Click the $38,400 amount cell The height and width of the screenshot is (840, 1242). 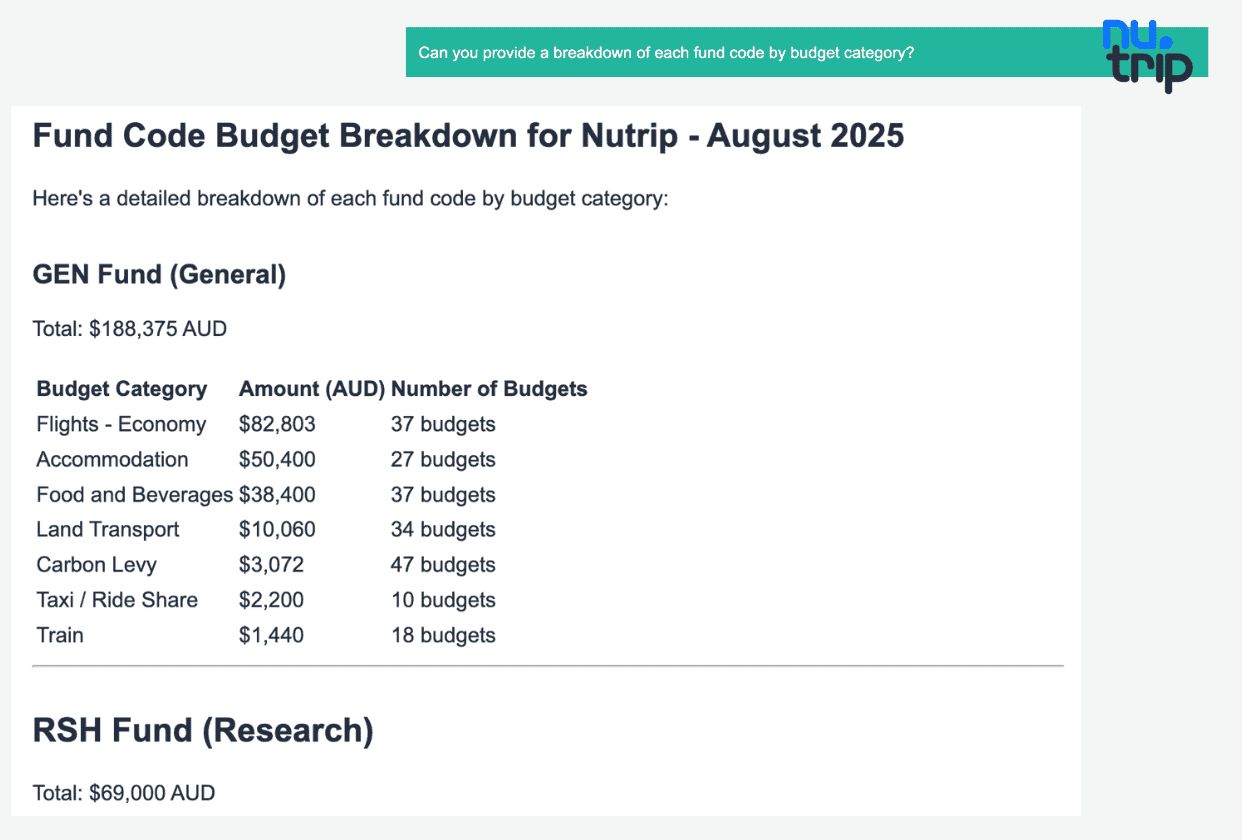pyautogui.click(x=277, y=494)
